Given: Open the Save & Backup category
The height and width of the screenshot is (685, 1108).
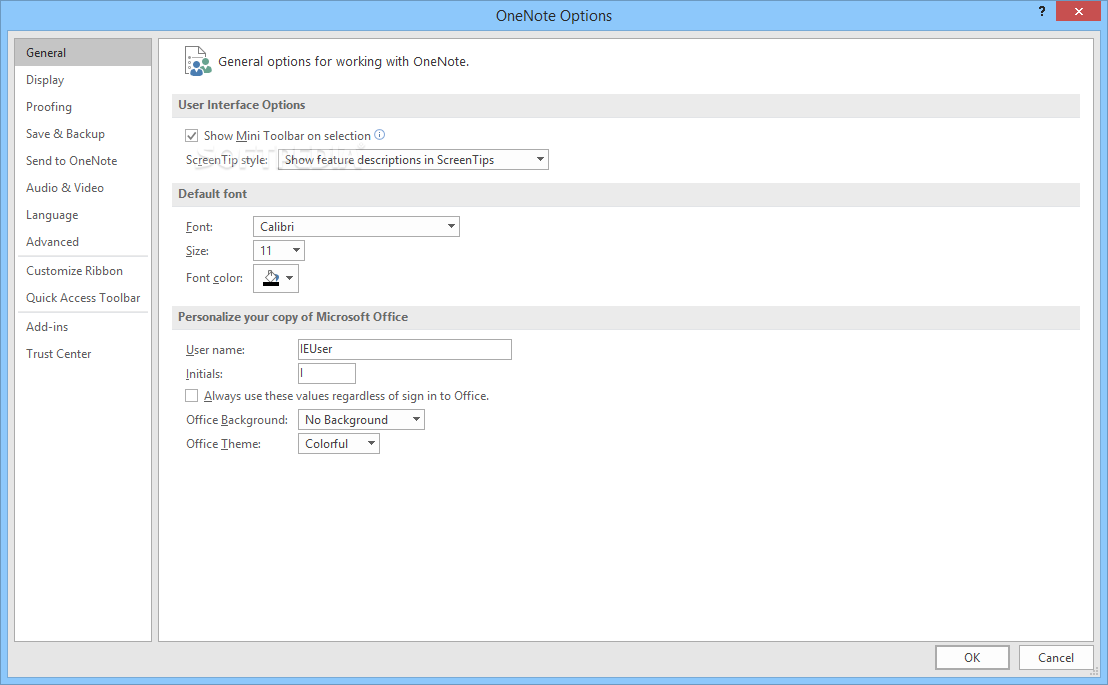Looking at the screenshot, I should coord(83,134).
